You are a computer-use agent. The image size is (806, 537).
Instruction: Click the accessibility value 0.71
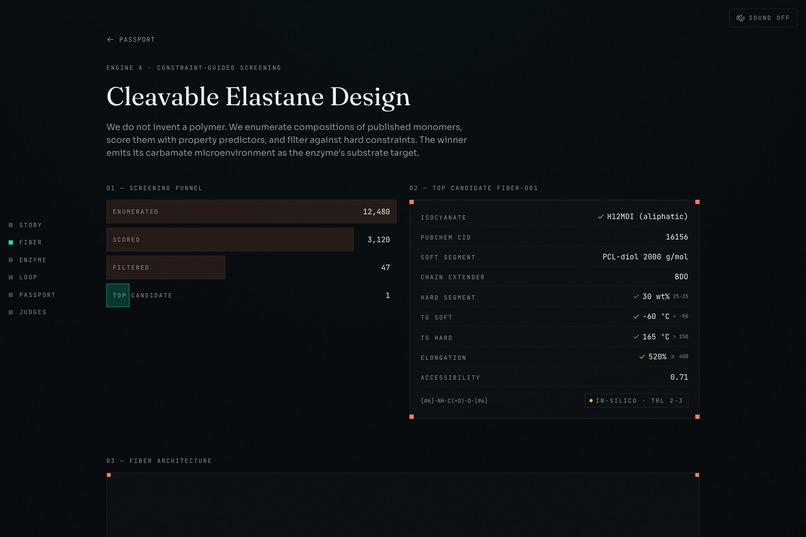[x=679, y=377]
